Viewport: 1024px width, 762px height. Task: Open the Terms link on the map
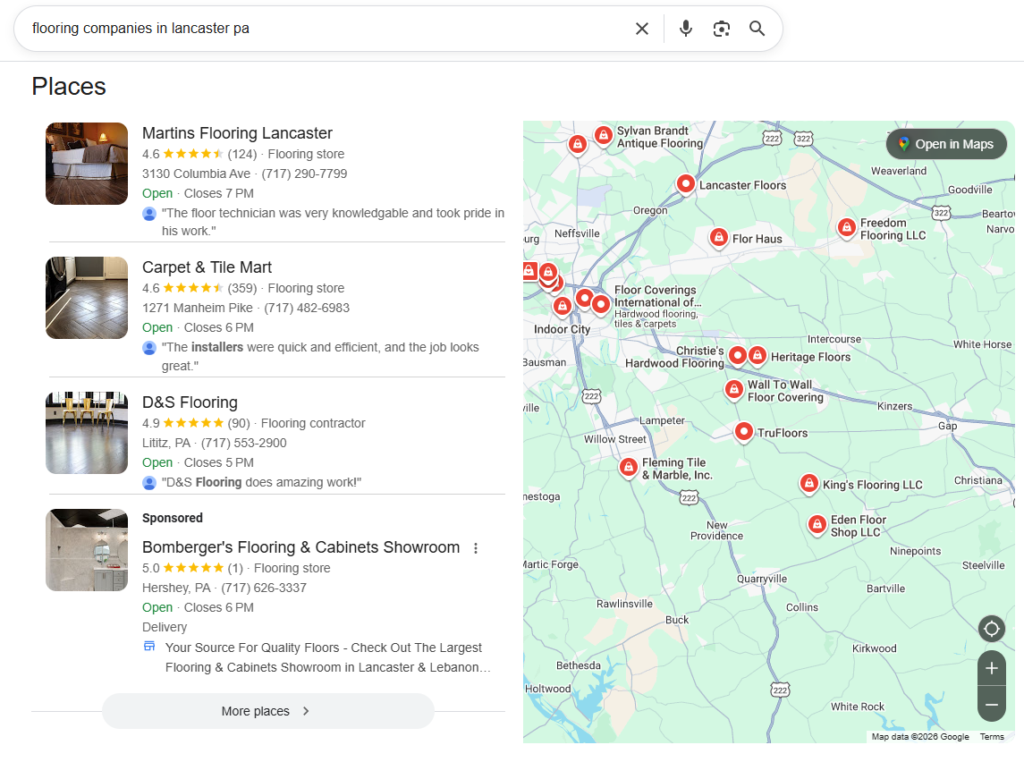991,736
